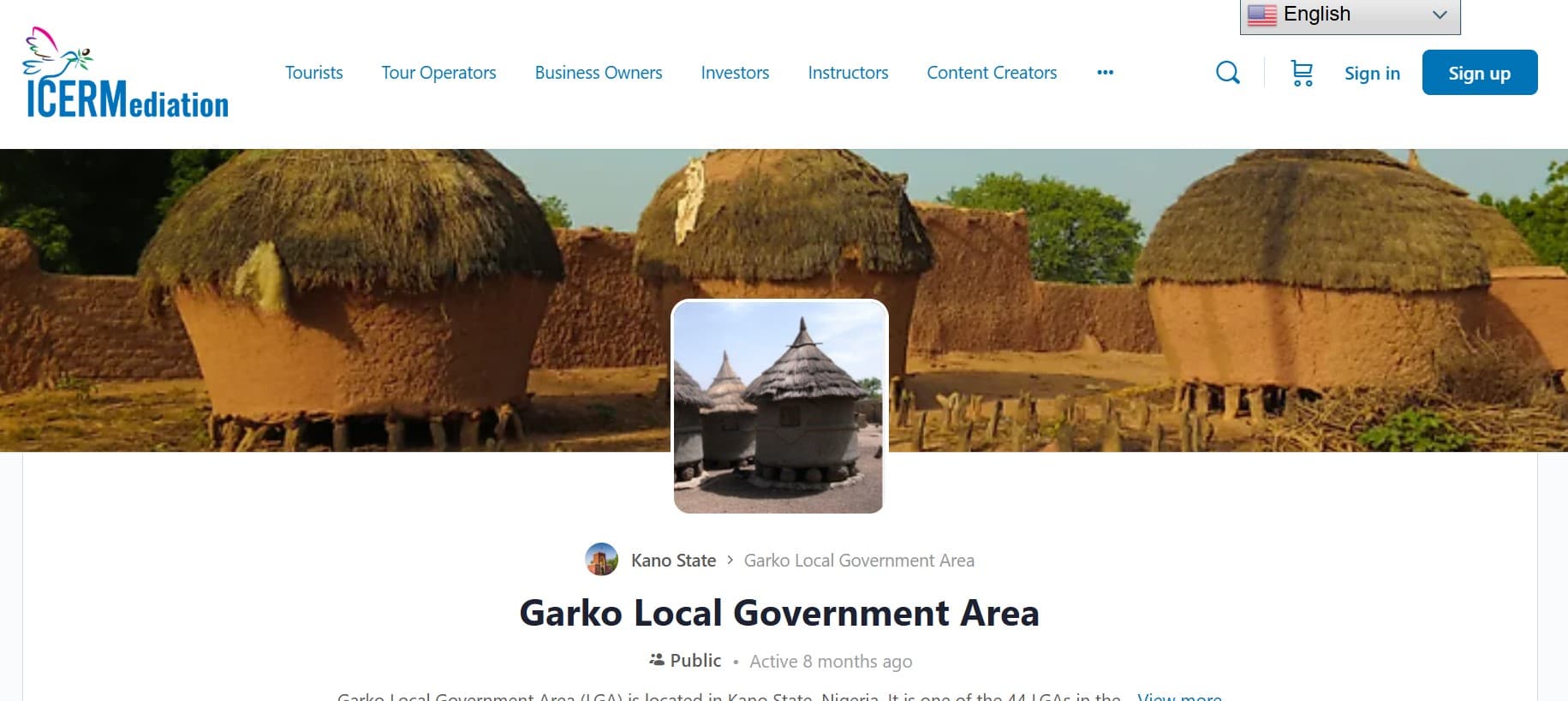1568x701 pixels.
Task: Open the Tour Operators menu
Action: point(438,73)
